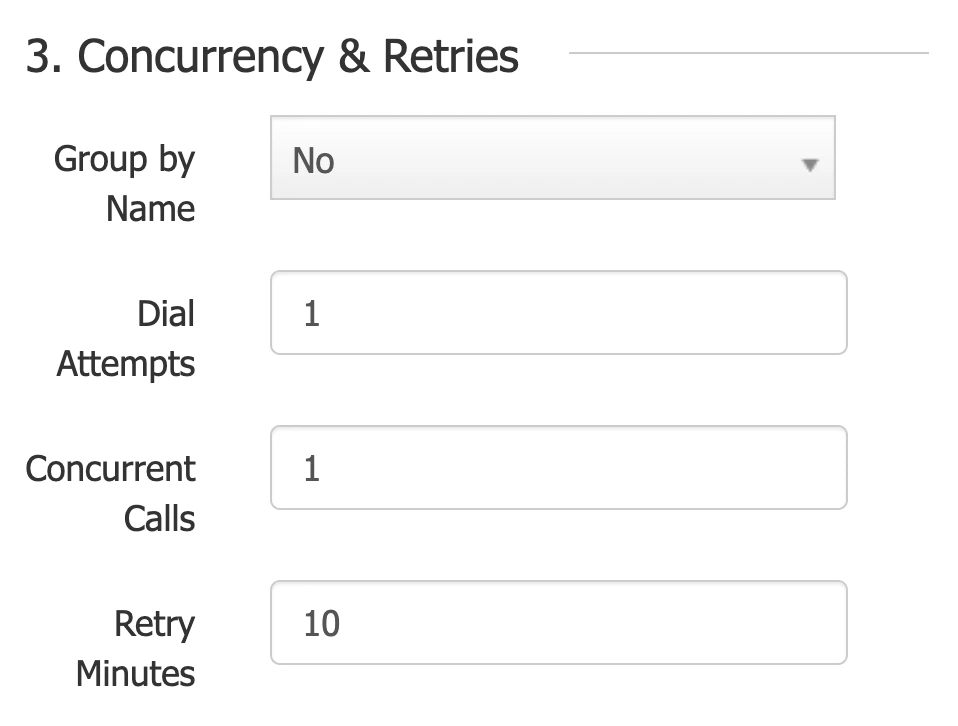Click the Concurrent Calls label

[112, 493]
